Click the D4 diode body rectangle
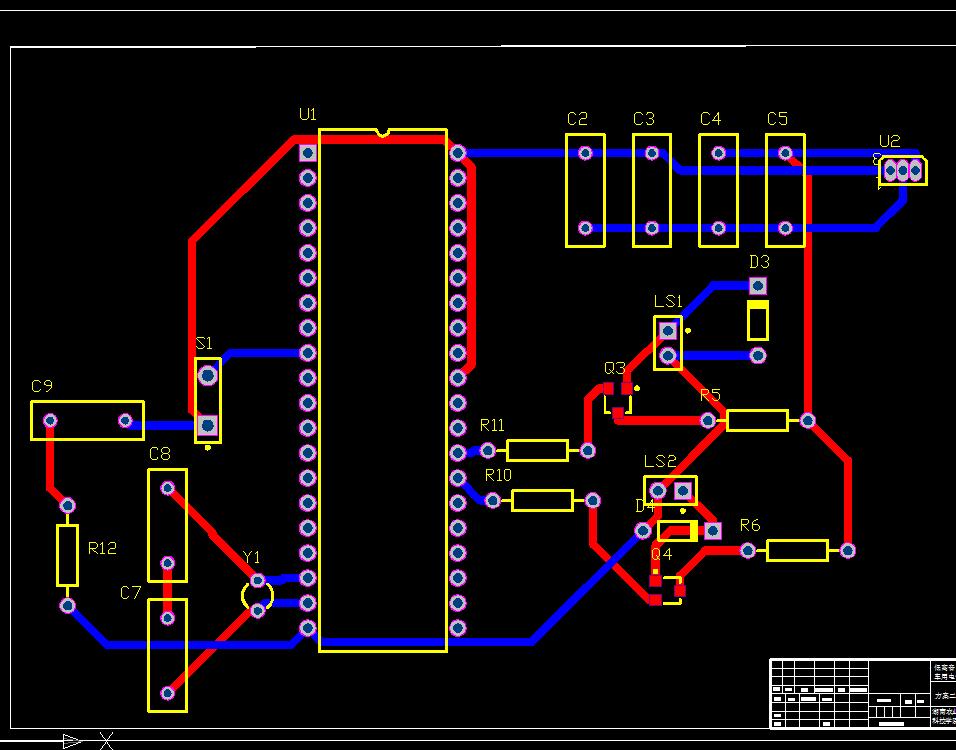Image resolution: width=956 pixels, height=750 pixels. [677, 531]
